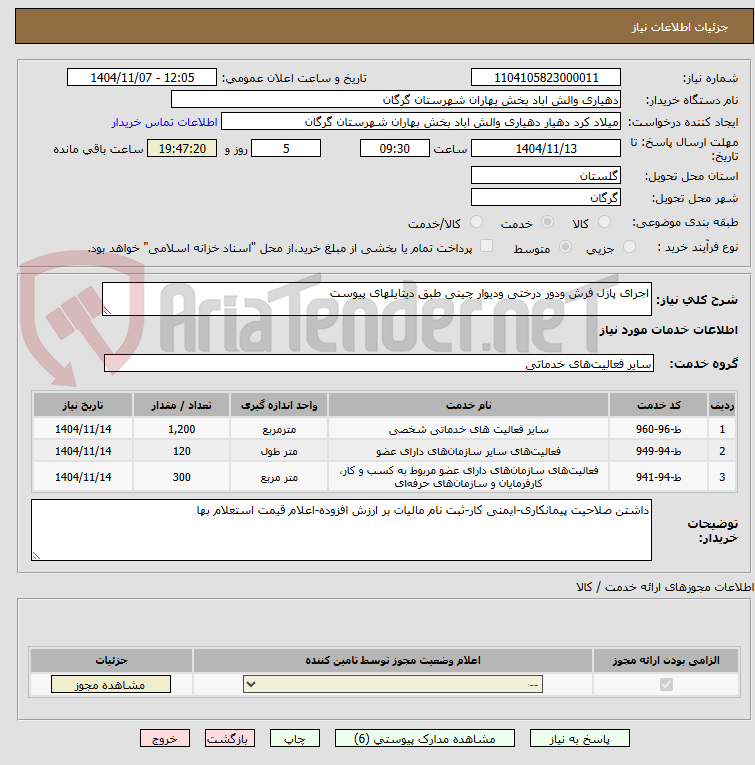Click سایر فعالیت های خدماتی شخصی cell
The image size is (755, 765).
click(468, 429)
